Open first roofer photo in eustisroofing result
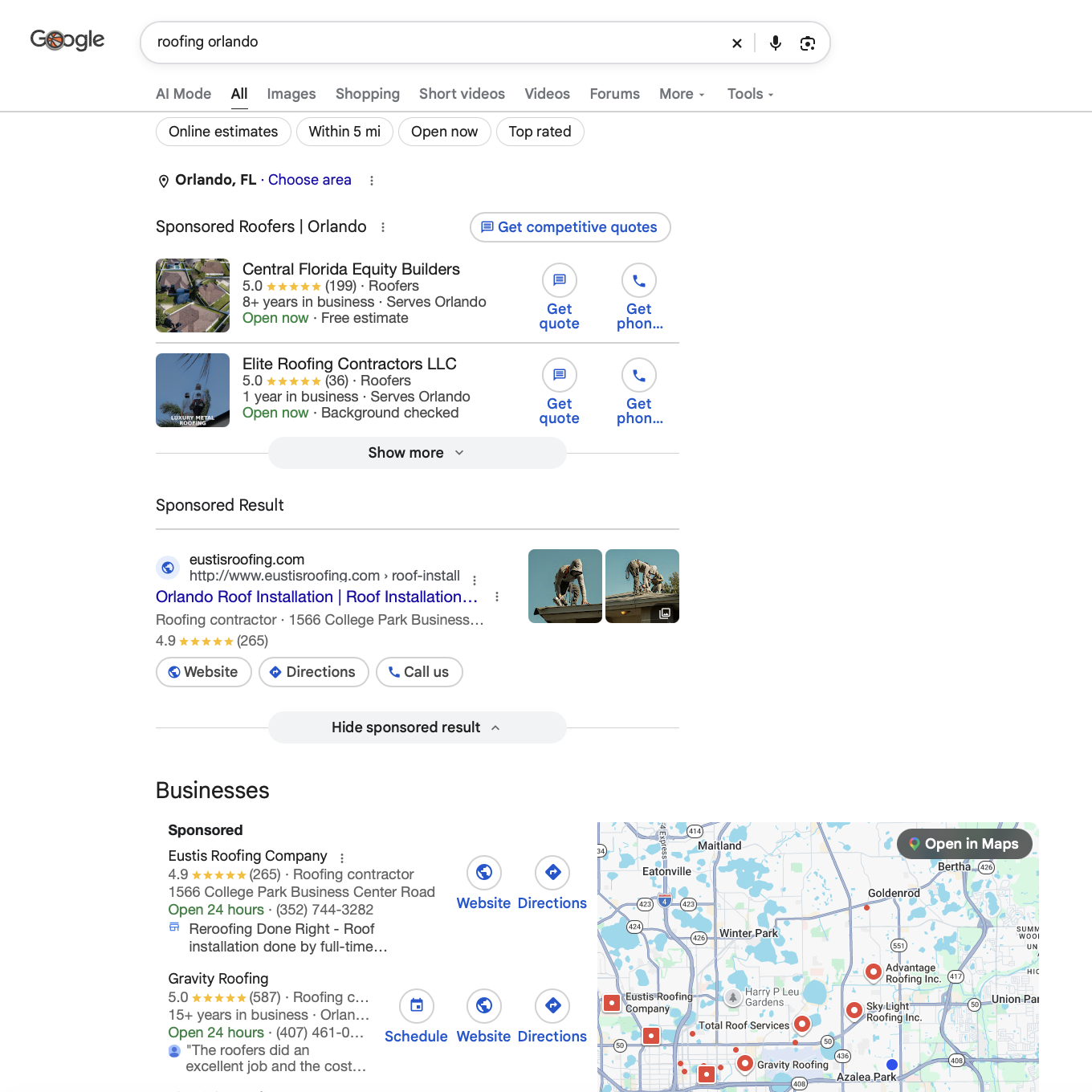 pyautogui.click(x=565, y=586)
